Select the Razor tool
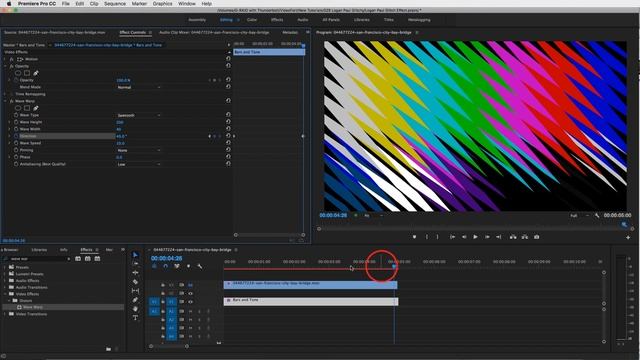This screenshot has height=360, width=640. 136,282
